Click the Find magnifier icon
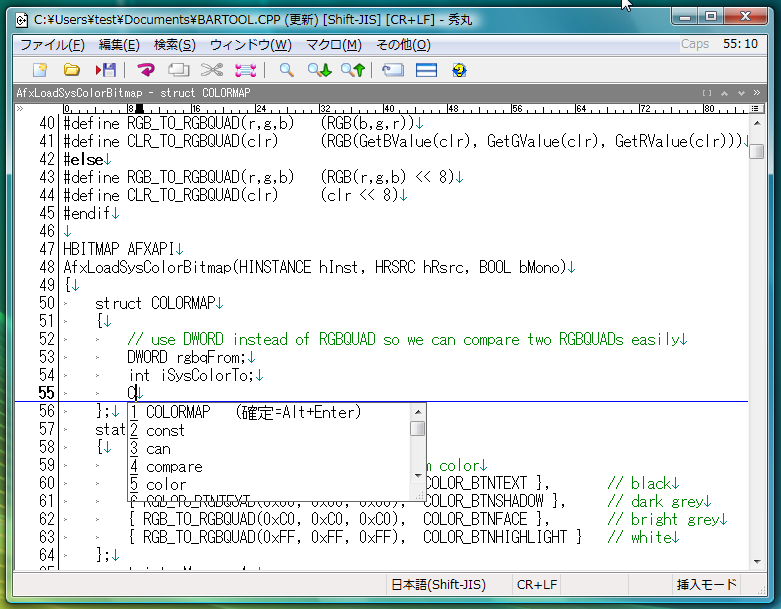 click(x=286, y=70)
